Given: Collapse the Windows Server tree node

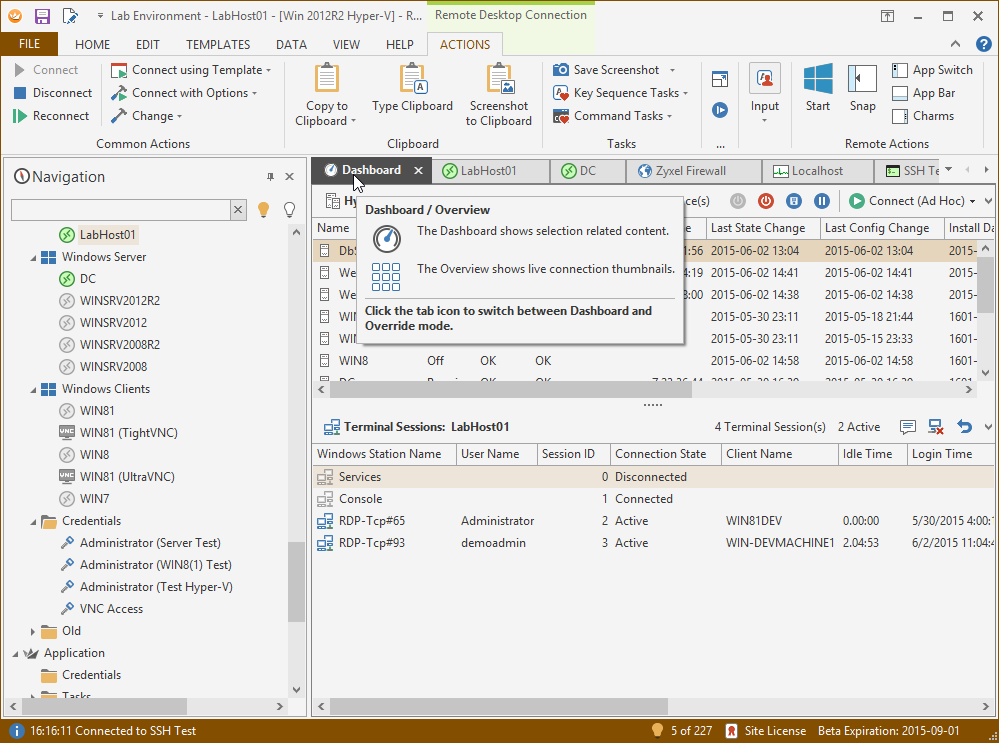Looking at the screenshot, I should click(34, 256).
